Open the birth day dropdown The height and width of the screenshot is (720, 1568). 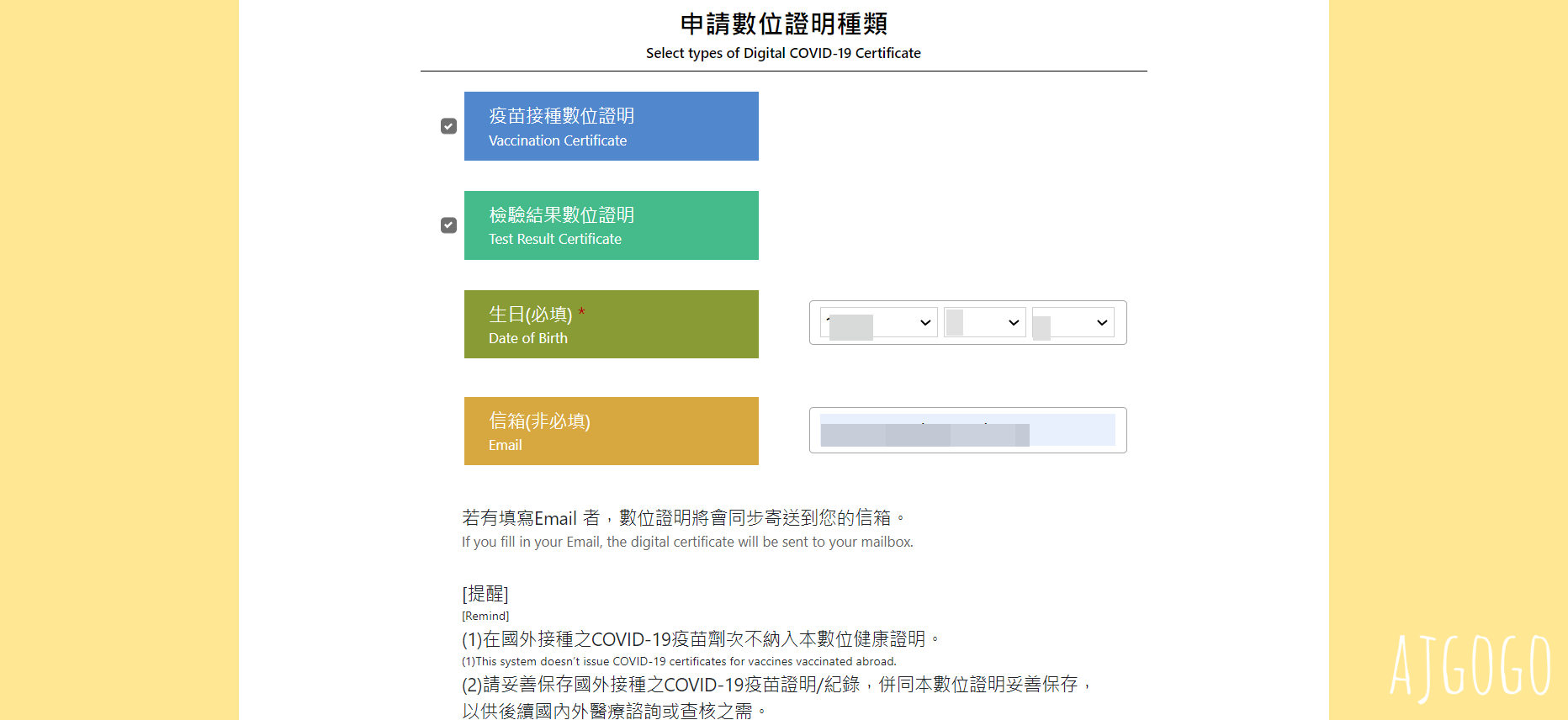[1073, 322]
